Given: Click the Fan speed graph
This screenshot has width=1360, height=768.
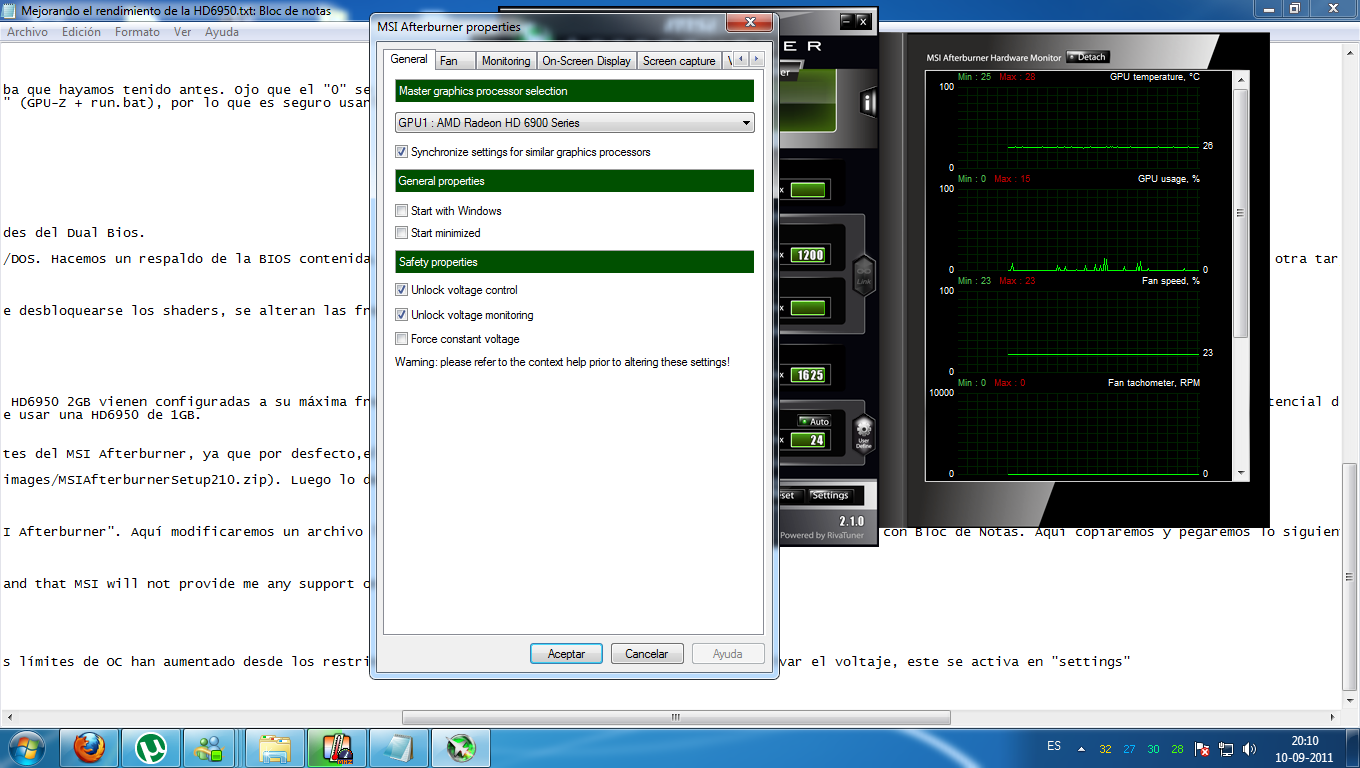Looking at the screenshot, I should 1078,332.
